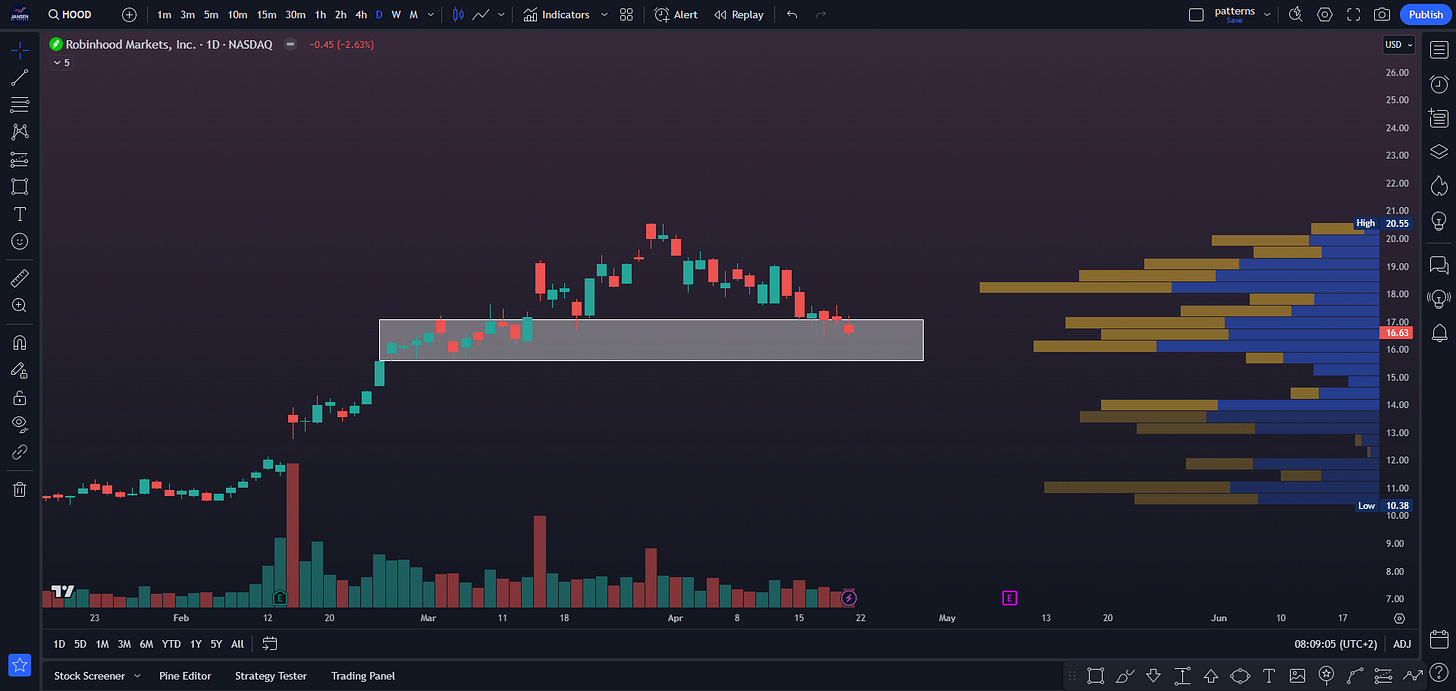Open the help center question mark
1456x691 pixels.
coord(1438,675)
